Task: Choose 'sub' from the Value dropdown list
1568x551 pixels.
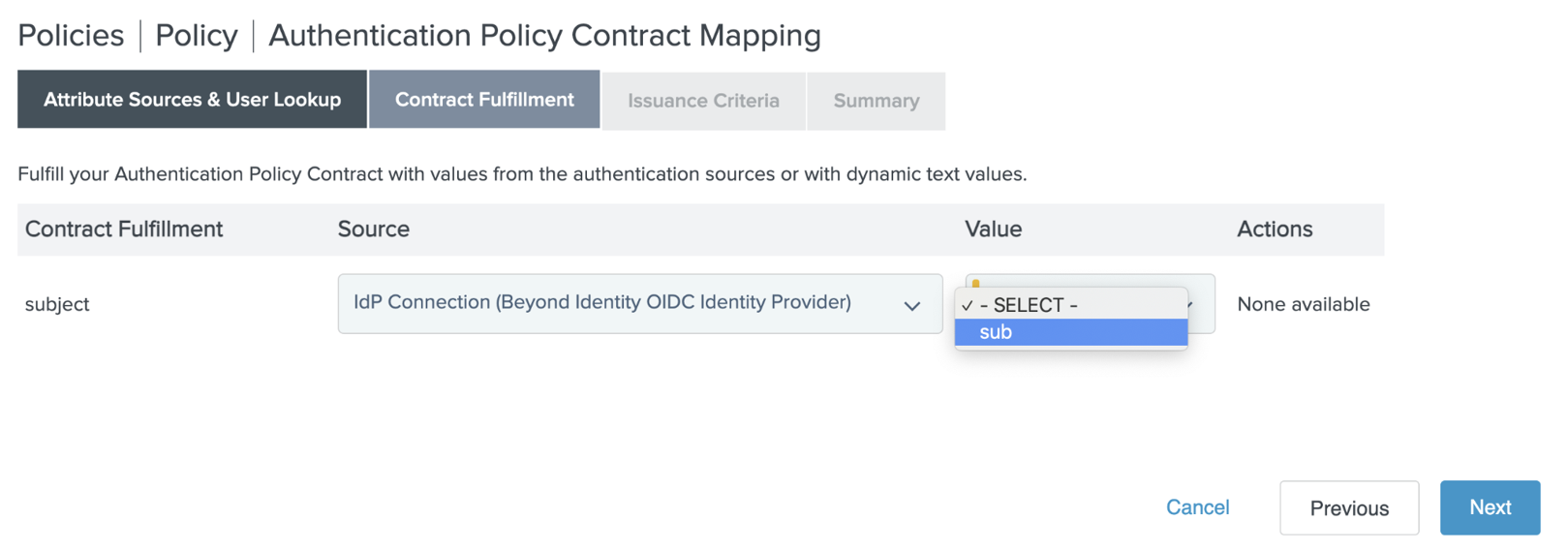Action: [x=1070, y=332]
